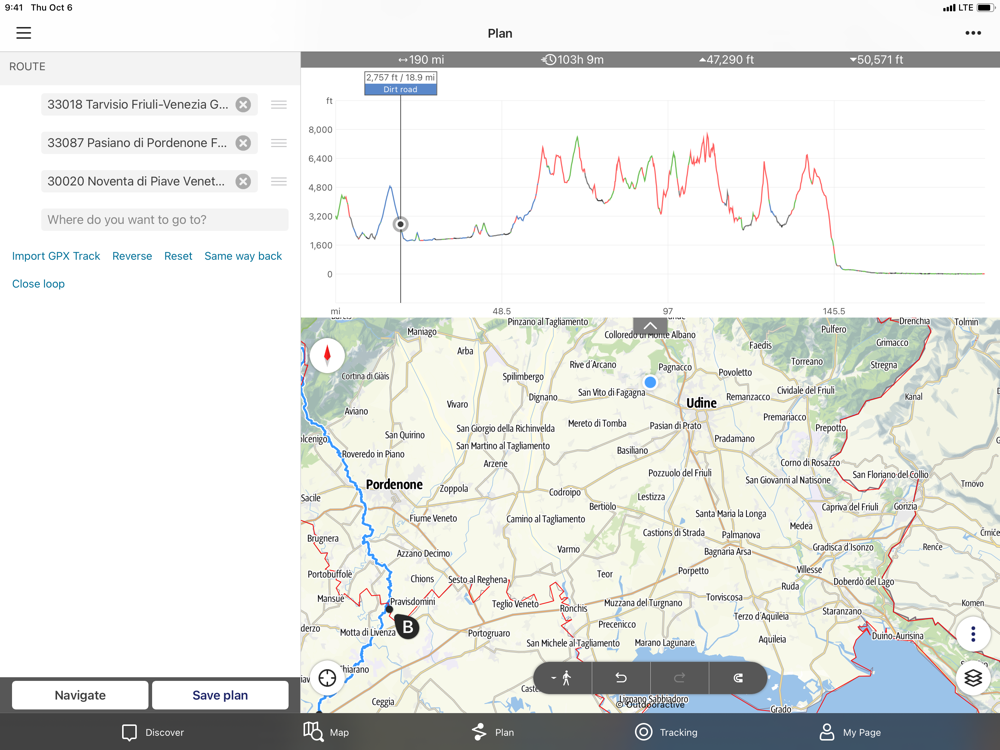Remove the Tarvisio waypoint from route
The width and height of the screenshot is (1000, 750).
point(243,104)
